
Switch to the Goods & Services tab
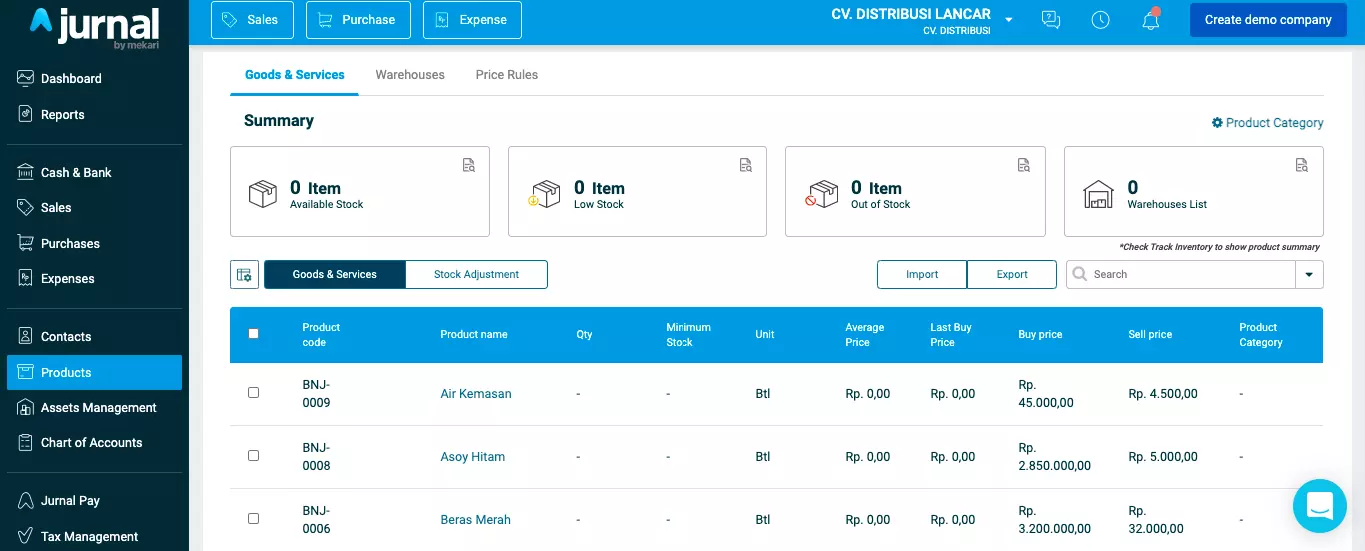click(x=294, y=75)
